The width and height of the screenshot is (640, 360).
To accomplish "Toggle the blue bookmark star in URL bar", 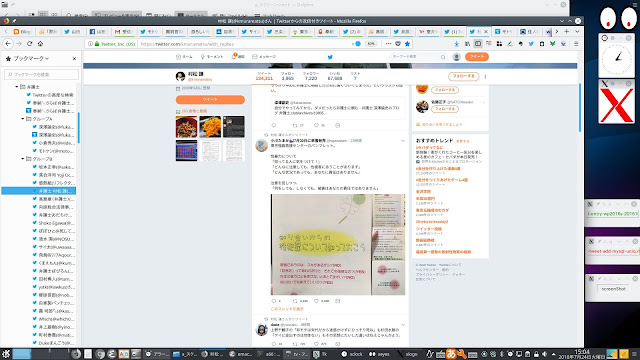I will (407, 44).
